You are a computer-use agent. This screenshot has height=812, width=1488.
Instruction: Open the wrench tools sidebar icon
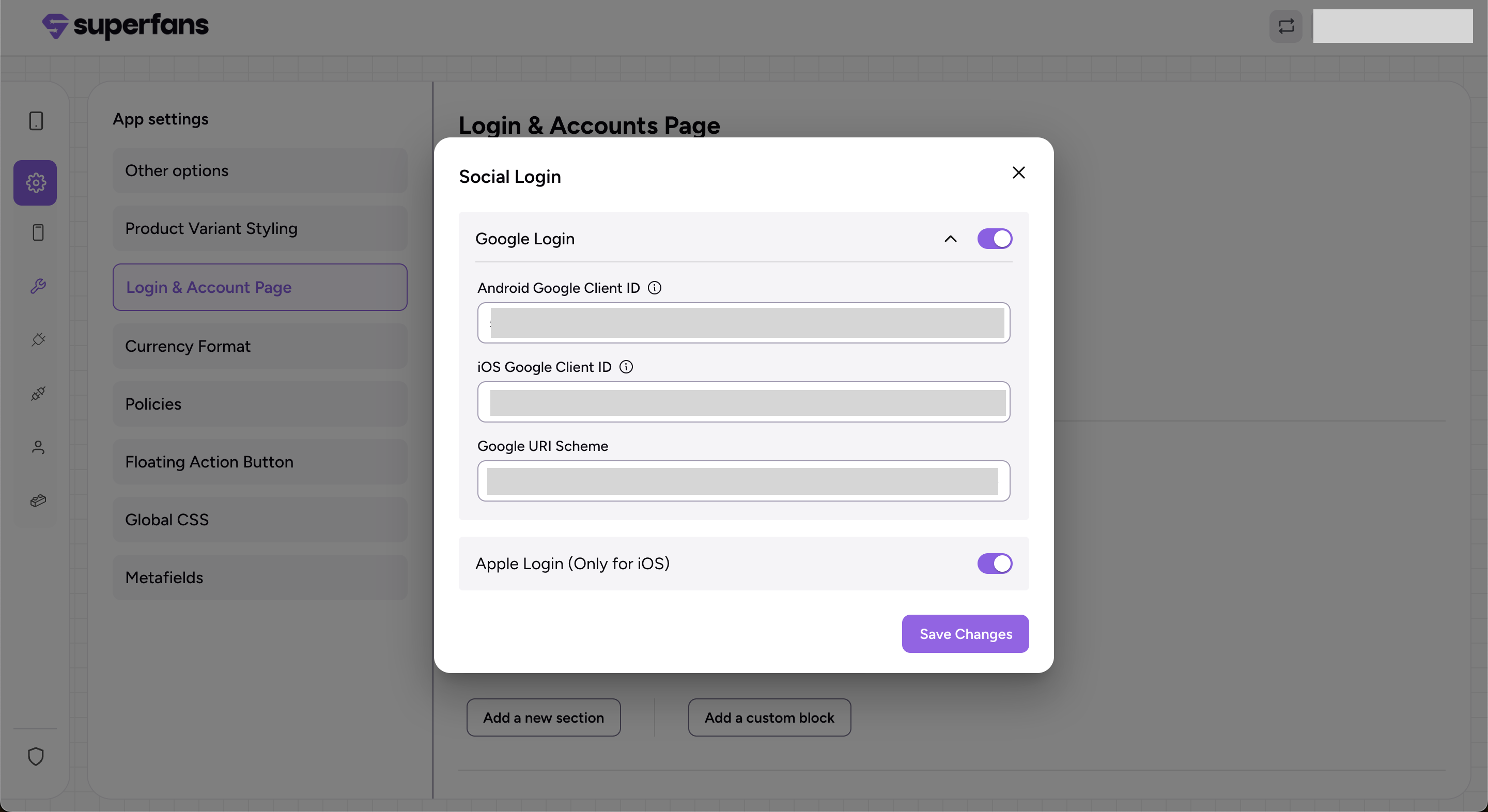coord(38,286)
